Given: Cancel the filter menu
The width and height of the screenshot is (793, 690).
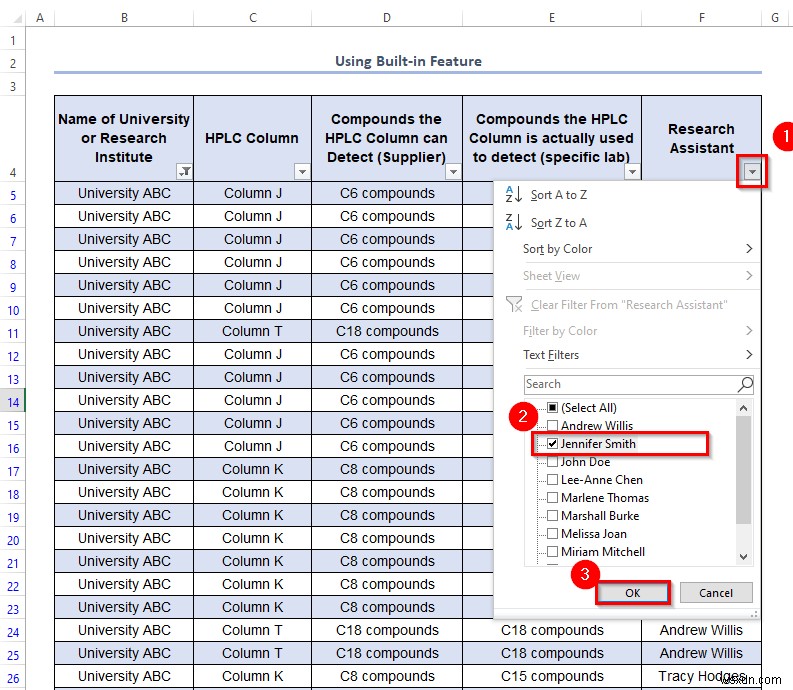Looking at the screenshot, I should tap(716, 593).
